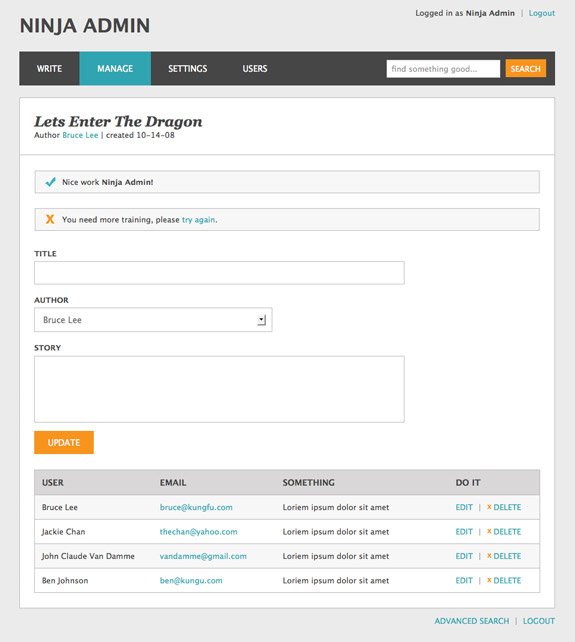Click the Update button
This screenshot has height=642, width=575.
64,442
